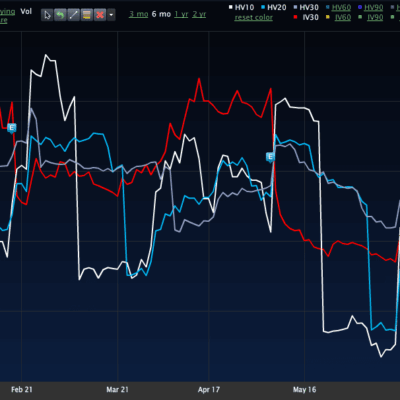Viewport: 400px width, 400px height.
Task: Select the 6 mo time range
Action: pos(161,14)
